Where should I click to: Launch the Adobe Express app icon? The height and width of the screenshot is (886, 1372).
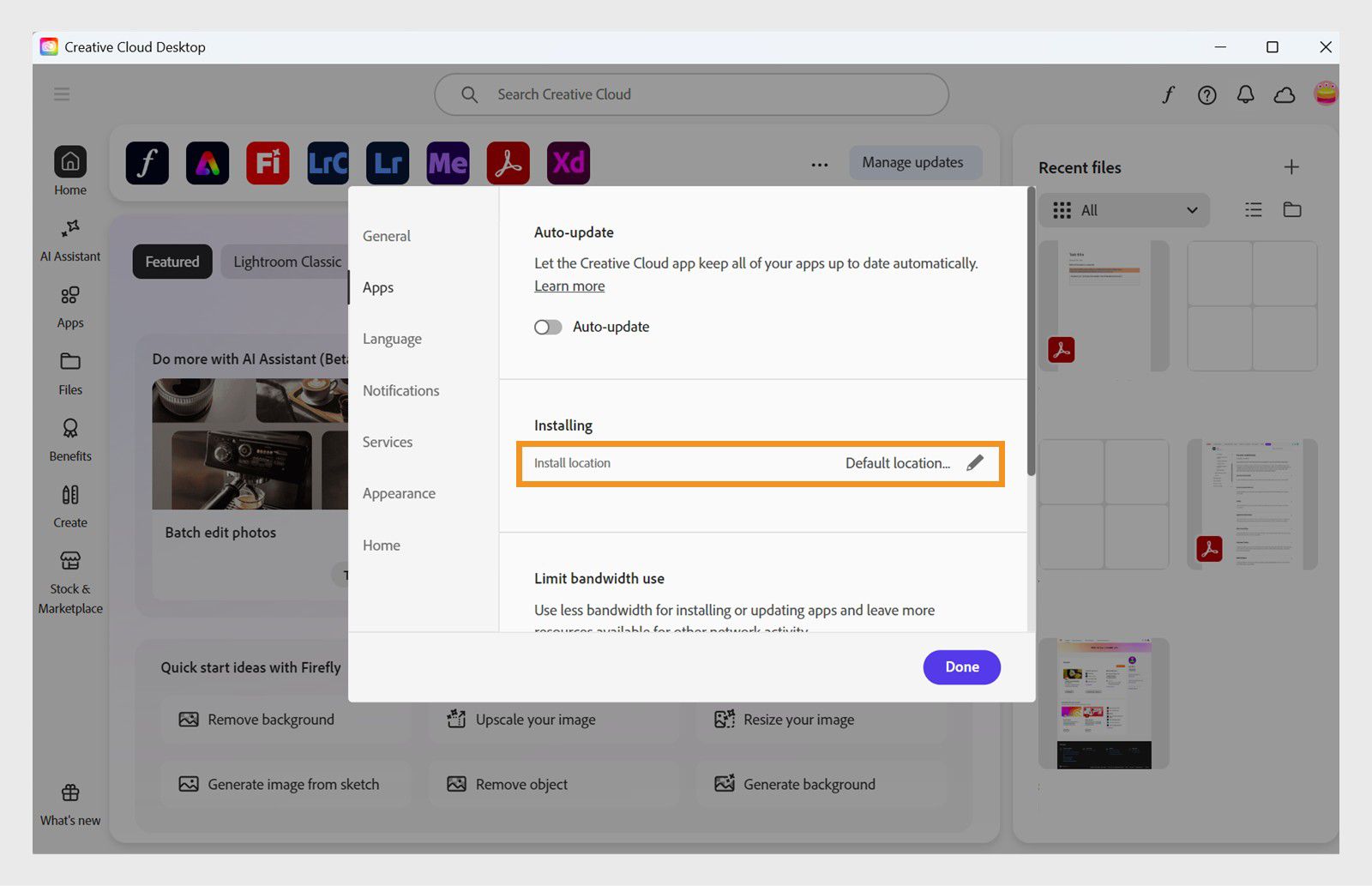tap(208, 163)
